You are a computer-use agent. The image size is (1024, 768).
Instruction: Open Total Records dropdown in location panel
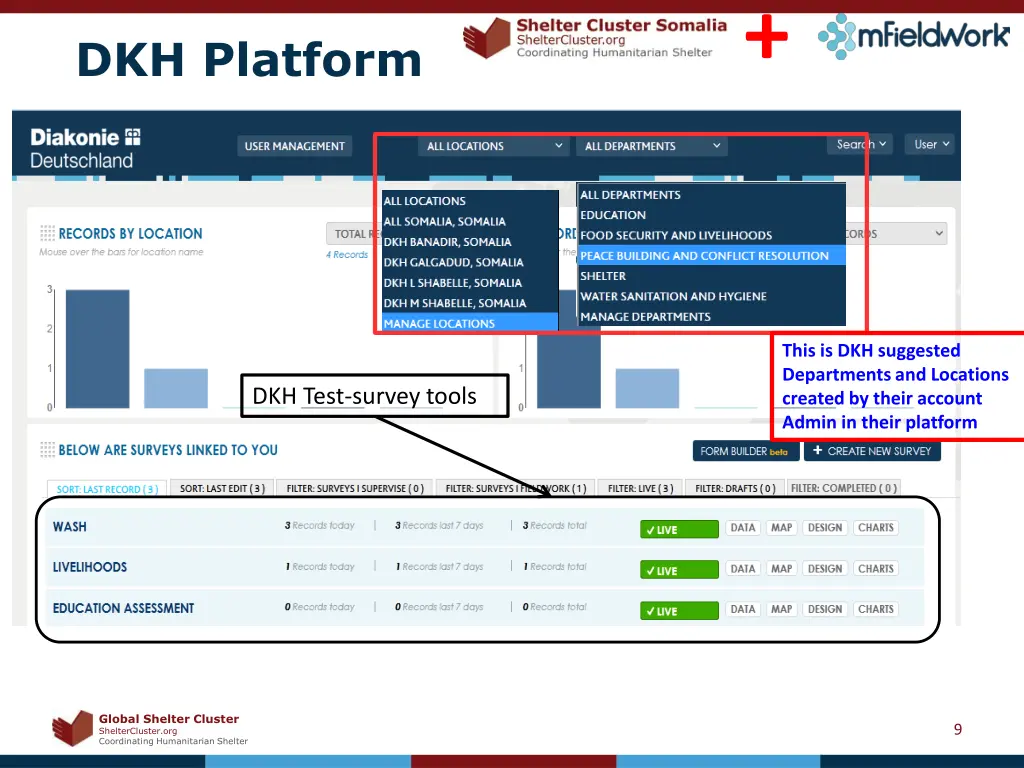click(353, 234)
